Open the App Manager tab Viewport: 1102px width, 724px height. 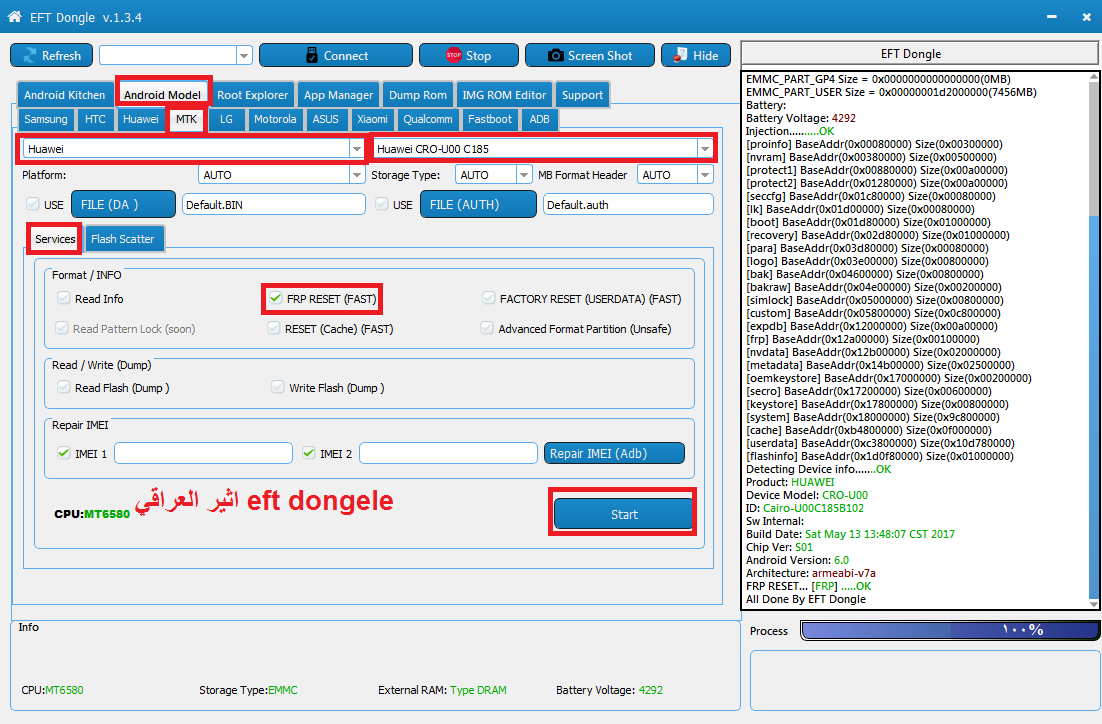(338, 95)
